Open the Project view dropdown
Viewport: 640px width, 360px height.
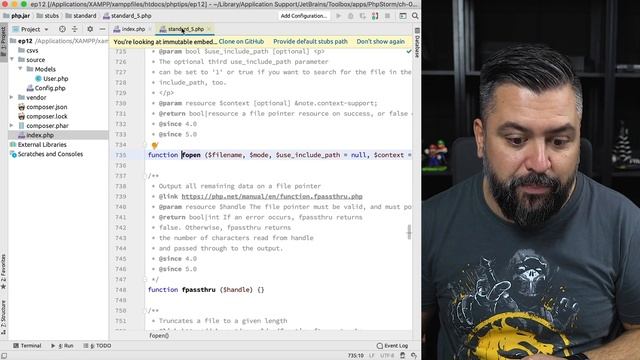tap(31, 29)
